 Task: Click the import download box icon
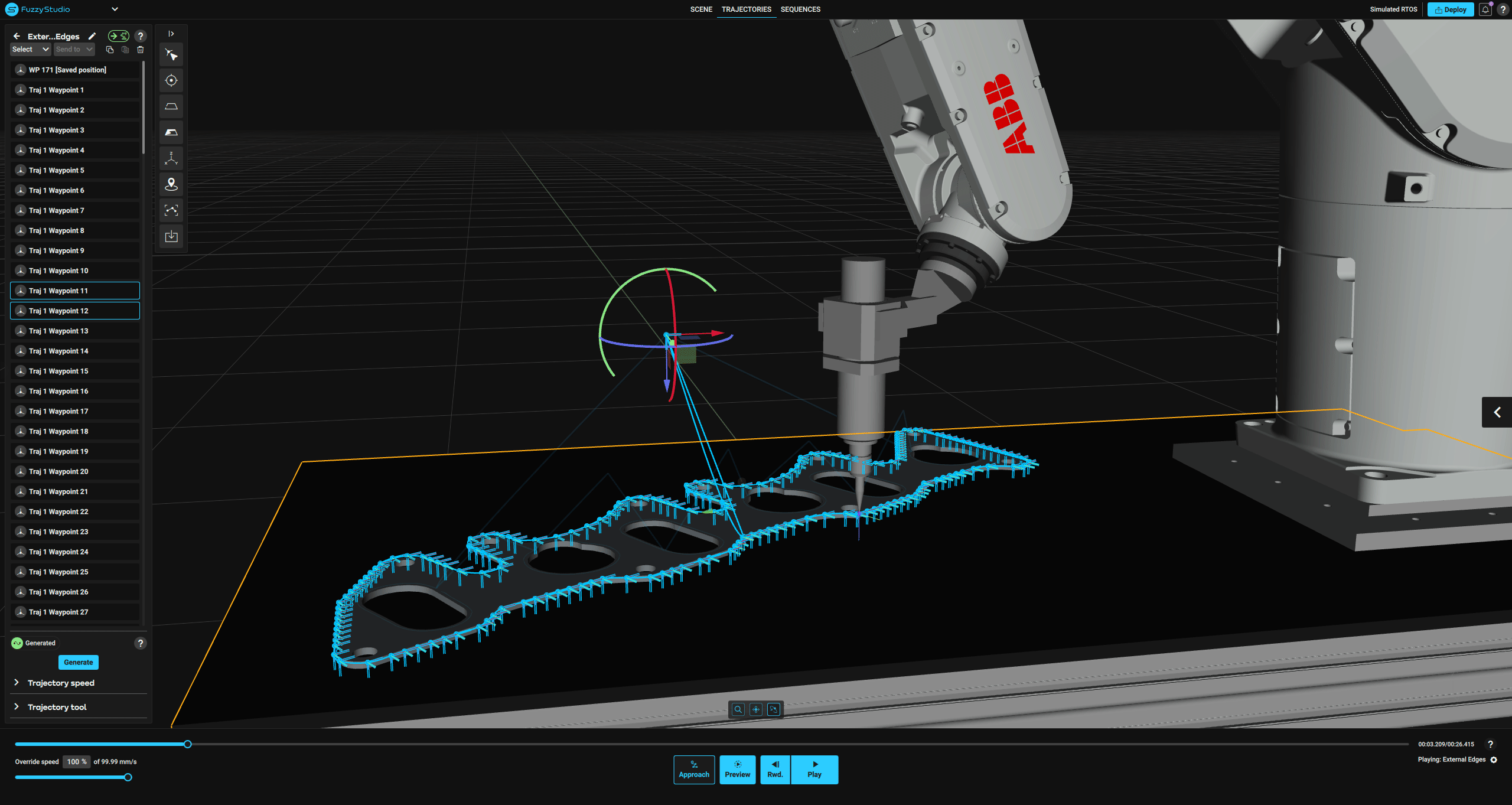pyautogui.click(x=171, y=236)
